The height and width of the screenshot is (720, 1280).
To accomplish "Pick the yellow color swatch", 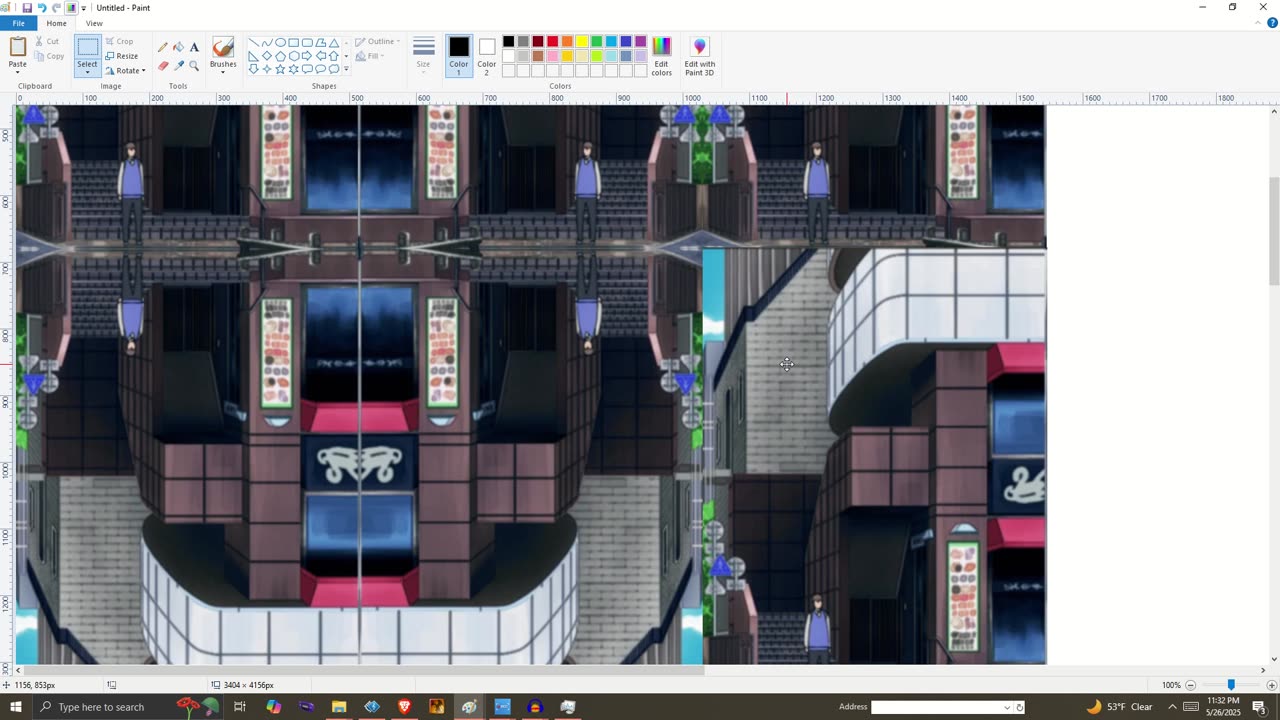I will click(x=582, y=42).
